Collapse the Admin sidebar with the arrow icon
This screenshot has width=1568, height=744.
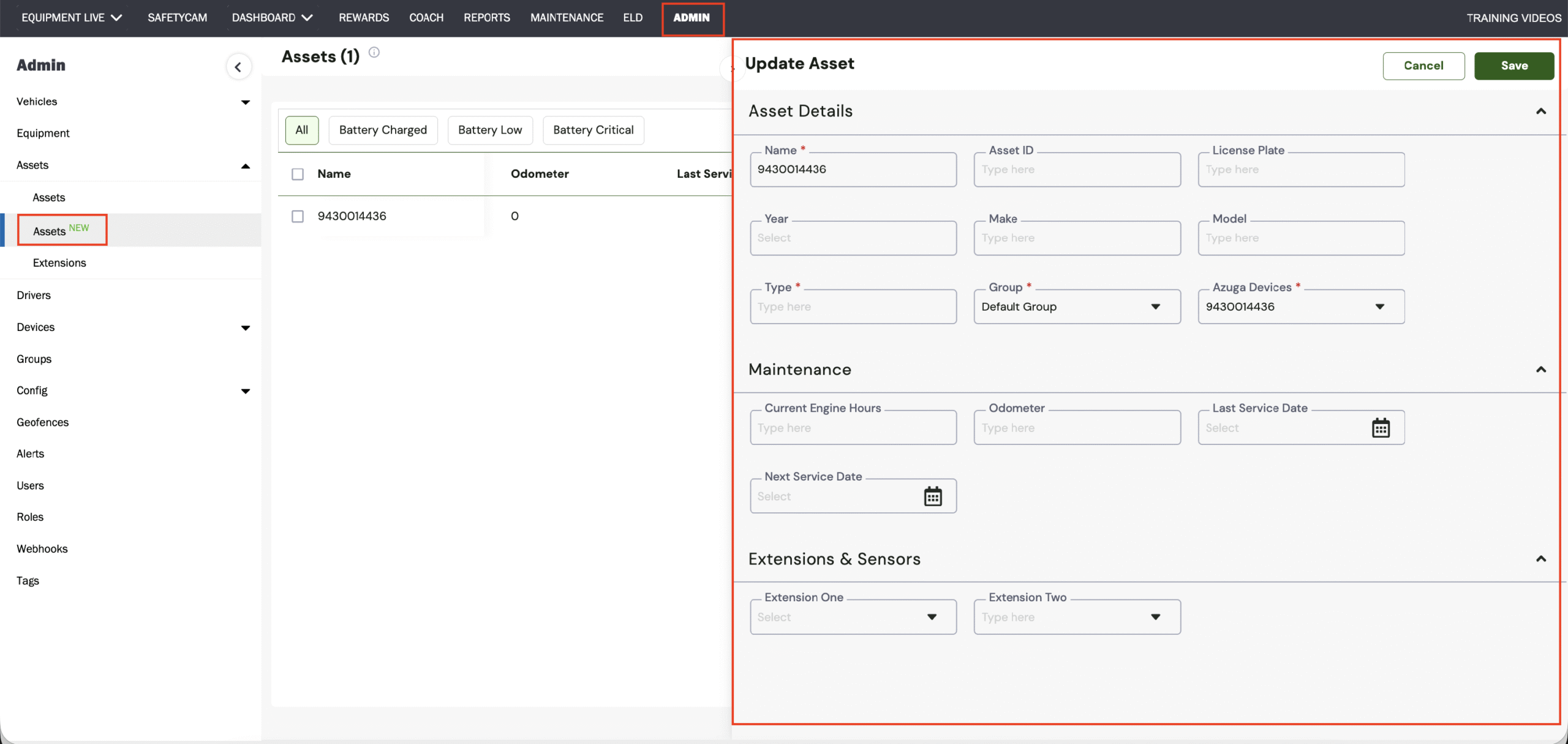click(x=238, y=66)
